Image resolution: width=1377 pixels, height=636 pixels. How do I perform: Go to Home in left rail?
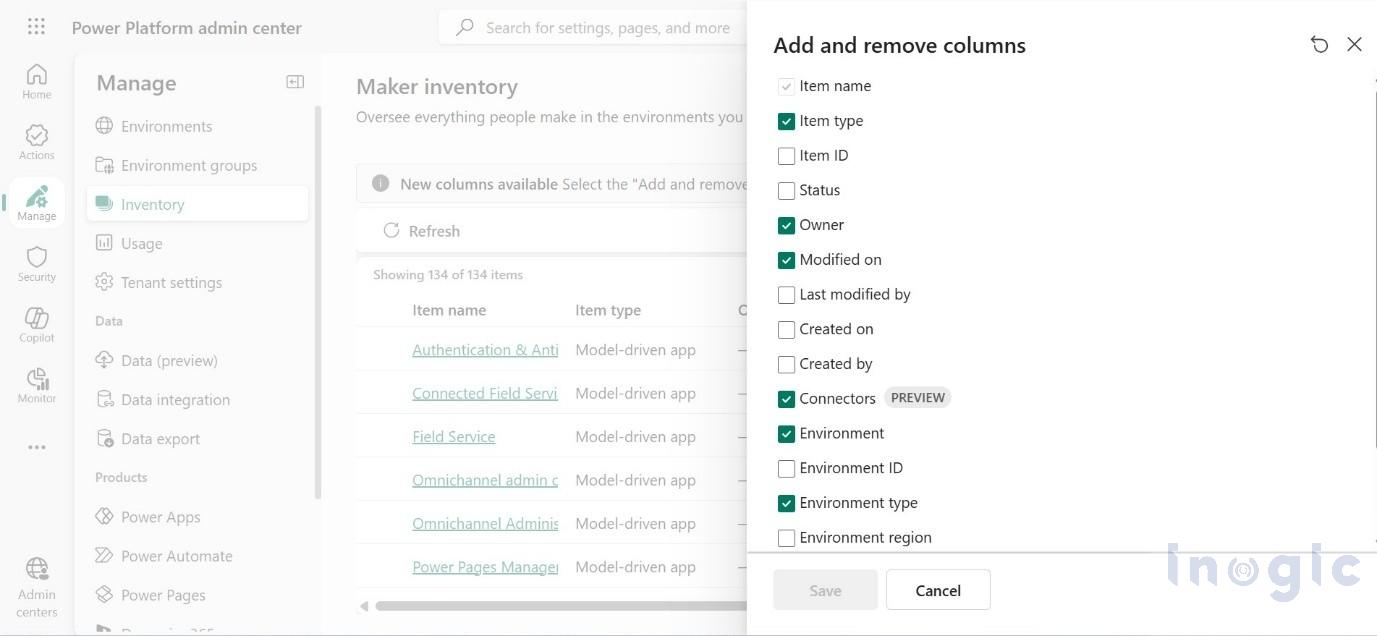tap(36, 81)
